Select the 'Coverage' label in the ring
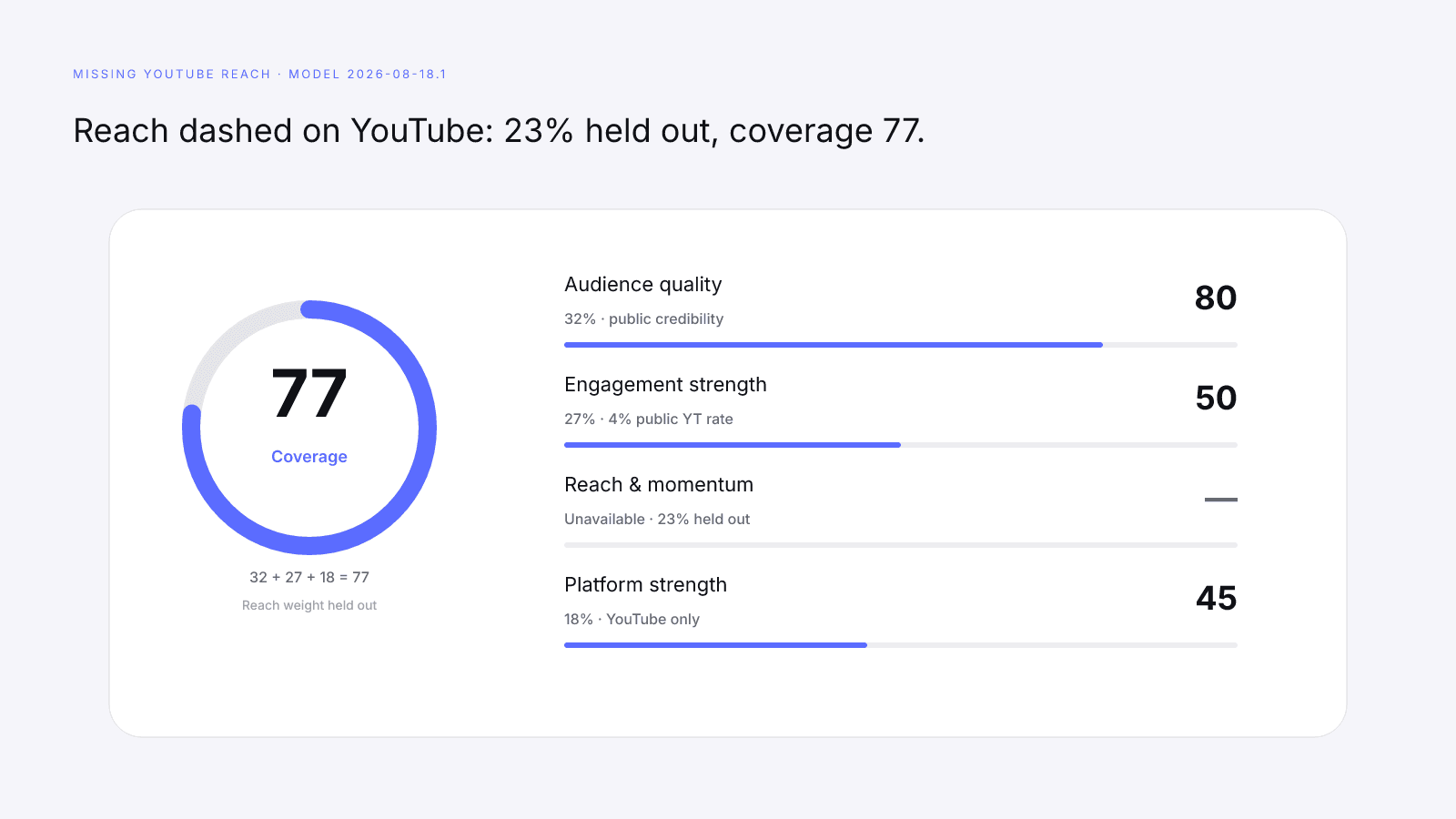The width and height of the screenshot is (1456, 819). pos(309,457)
